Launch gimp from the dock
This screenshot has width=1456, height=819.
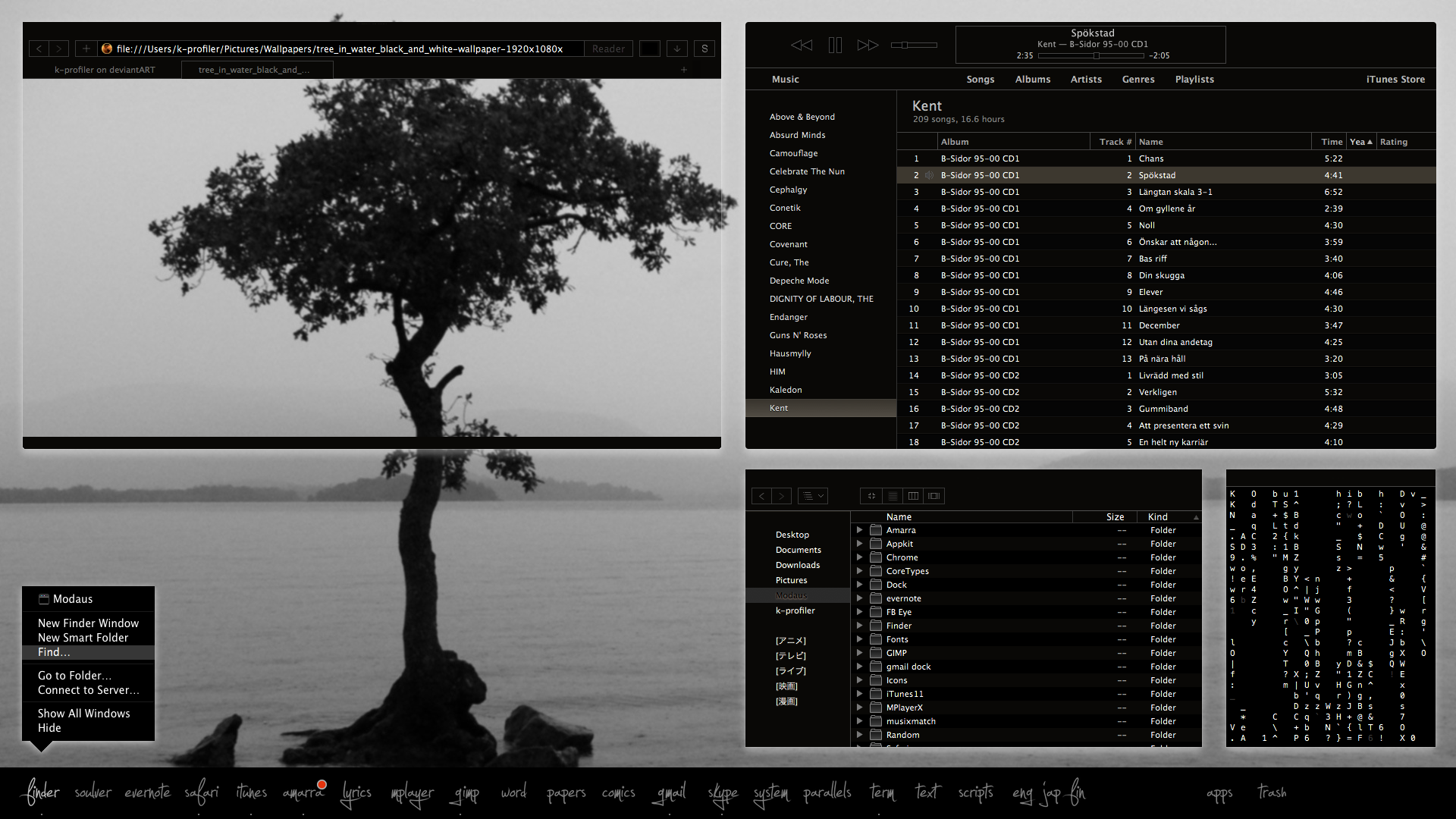(x=467, y=793)
